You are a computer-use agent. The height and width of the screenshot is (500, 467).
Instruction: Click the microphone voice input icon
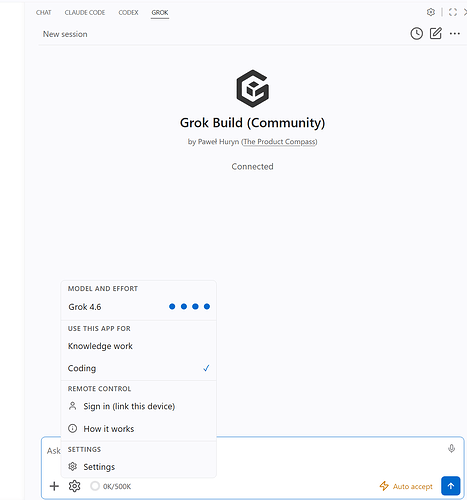coord(451,449)
